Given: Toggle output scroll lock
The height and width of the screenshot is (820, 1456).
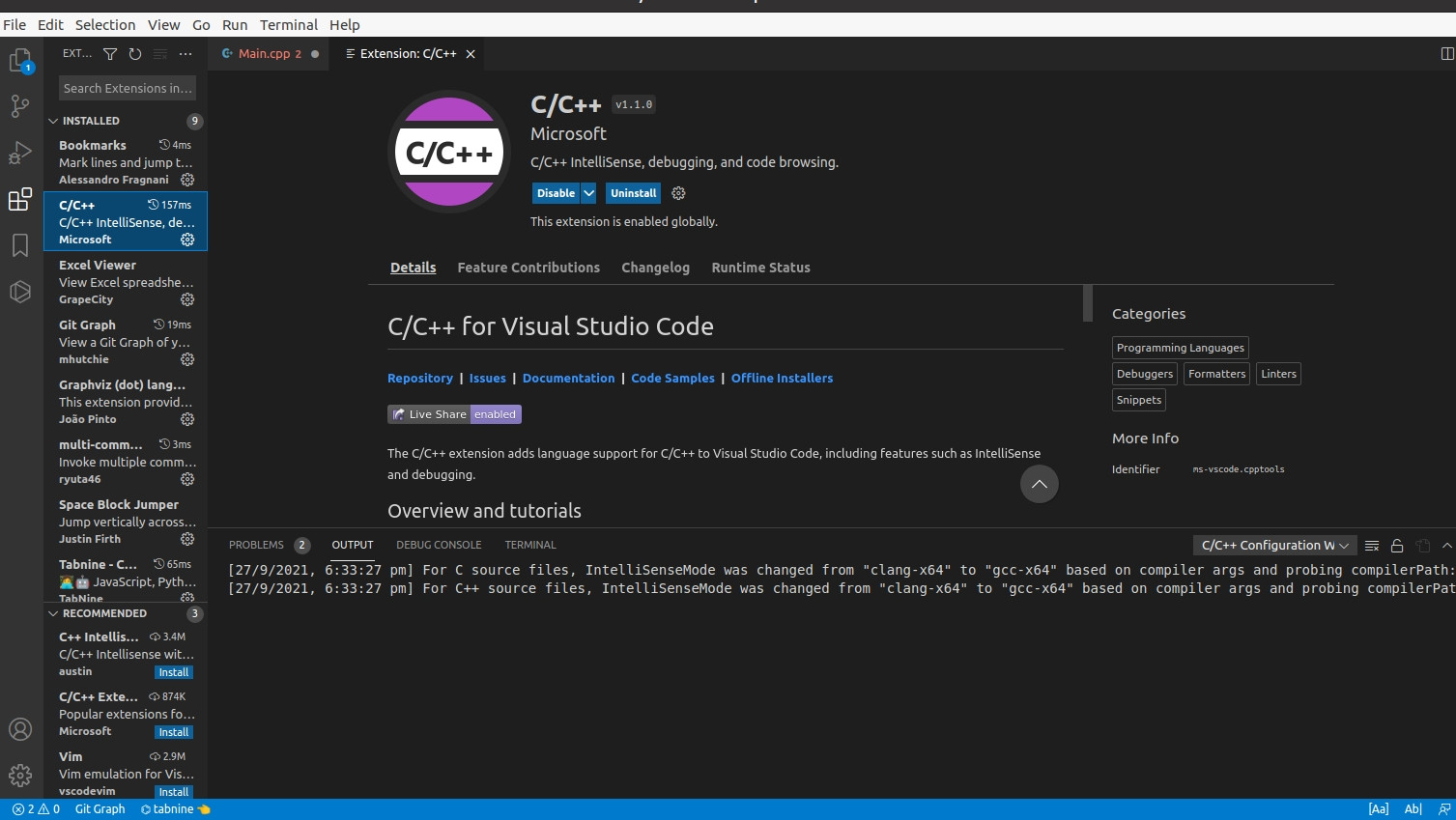Looking at the screenshot, I should 1397,546.
